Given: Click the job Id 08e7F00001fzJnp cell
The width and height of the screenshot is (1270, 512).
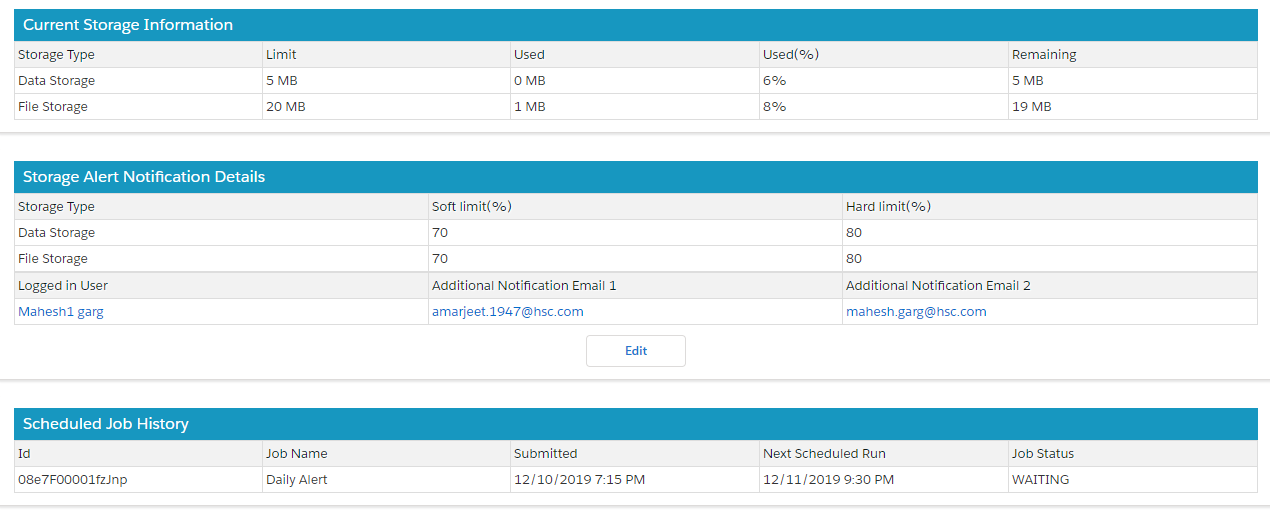Looking at the screenshot, I should (x=73, y=480).
